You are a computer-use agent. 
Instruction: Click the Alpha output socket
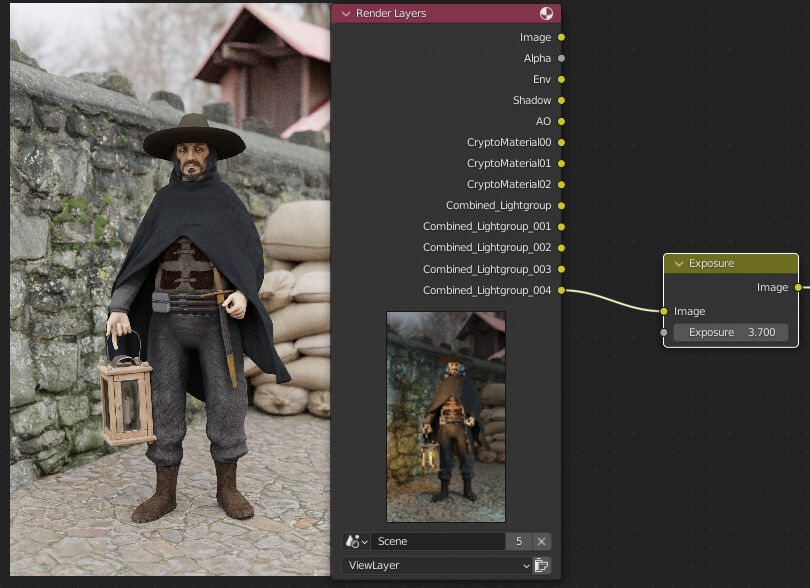560,58
